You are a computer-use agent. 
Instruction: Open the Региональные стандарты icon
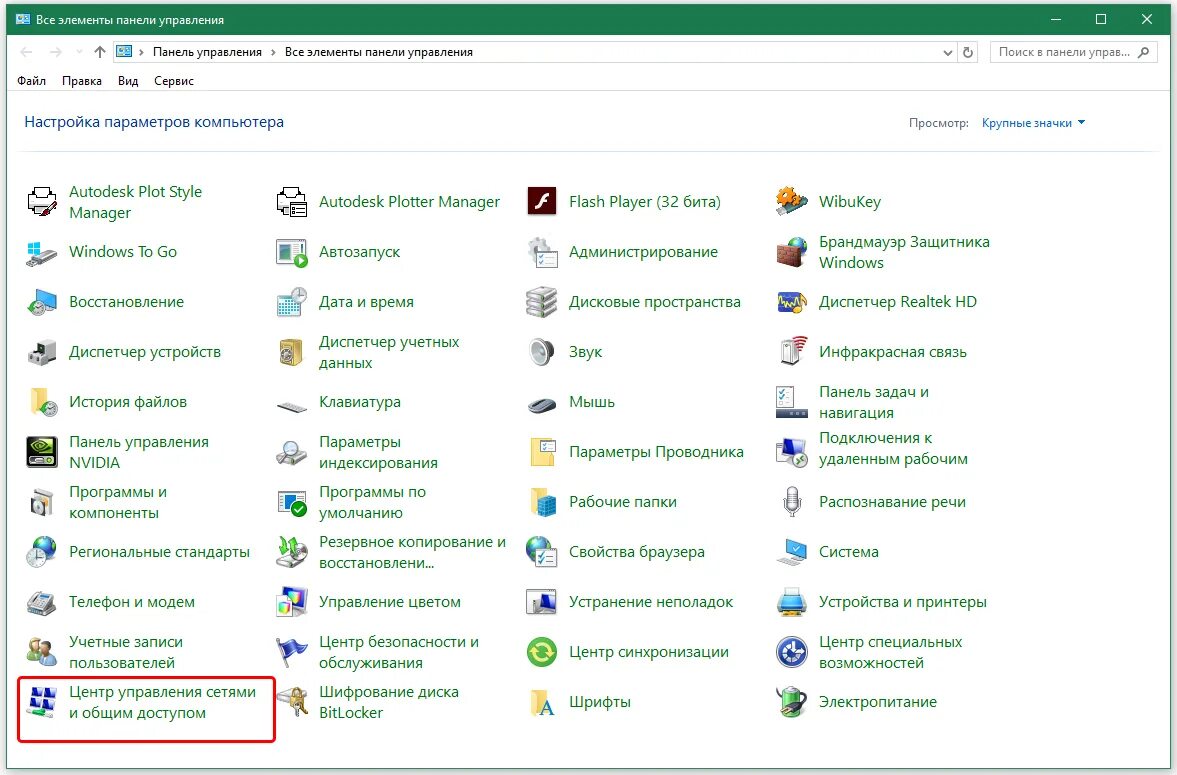[x=42, y=552]
